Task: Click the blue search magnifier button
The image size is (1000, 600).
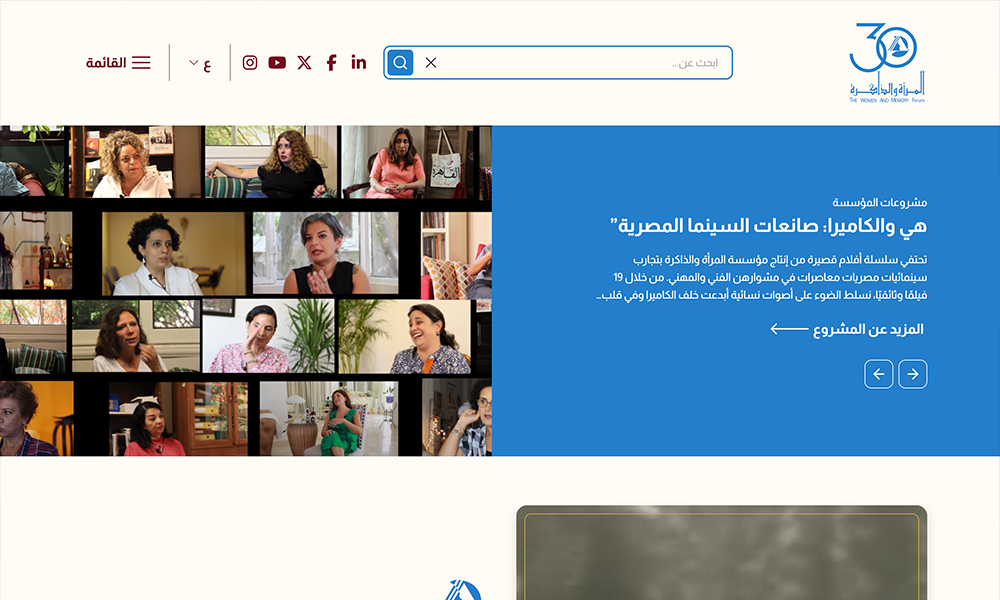Action: coord(401,62)
